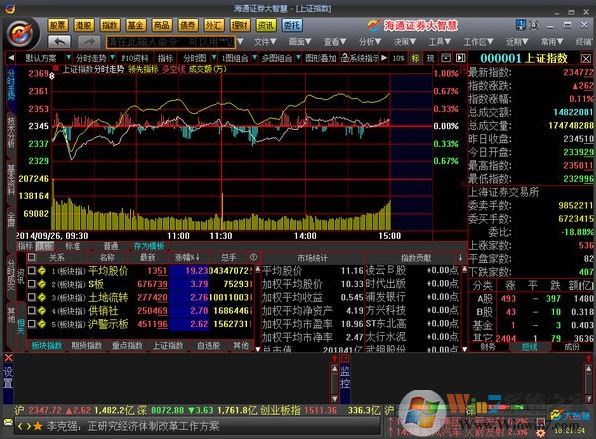The image size is (596, 439).
Task: Go forward with the right arrow button
Action: tap(89, 41)
